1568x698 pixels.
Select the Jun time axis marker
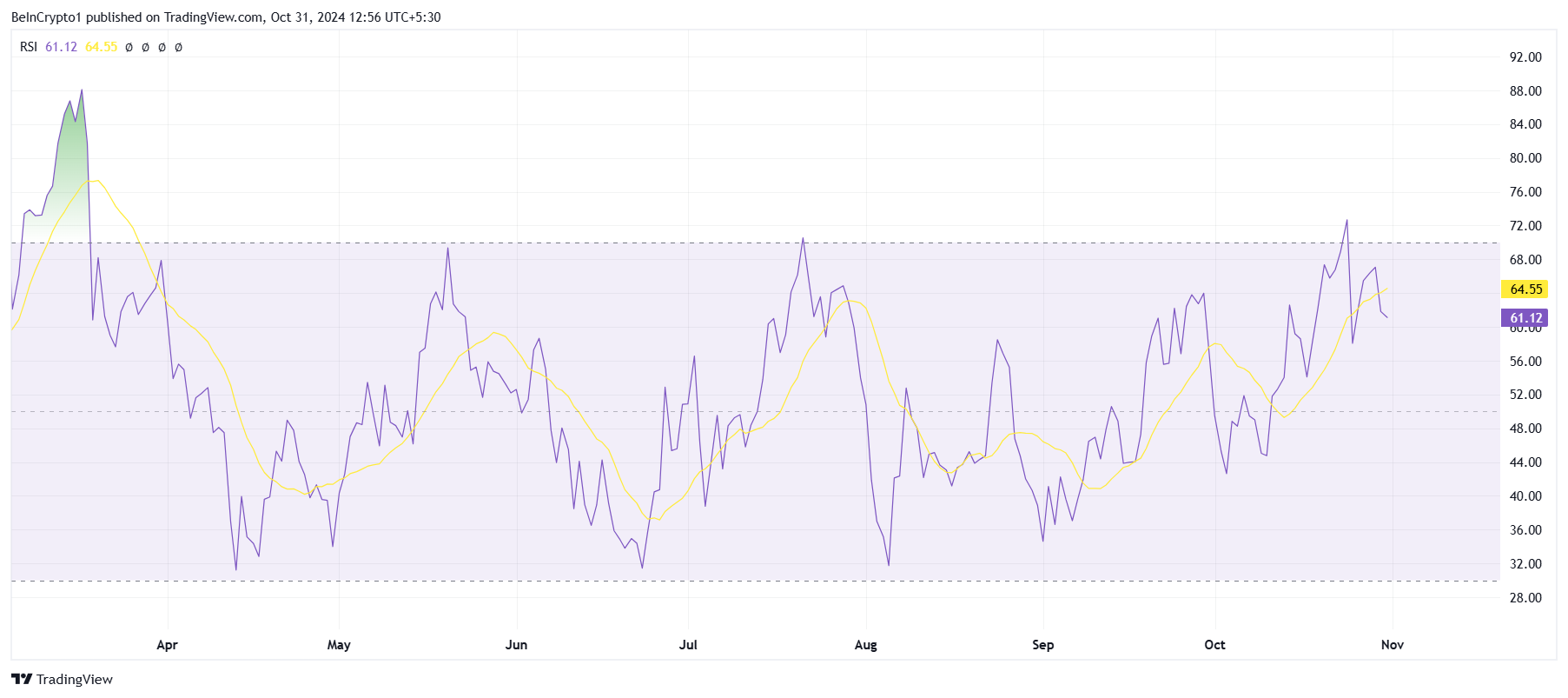point(516,645)
